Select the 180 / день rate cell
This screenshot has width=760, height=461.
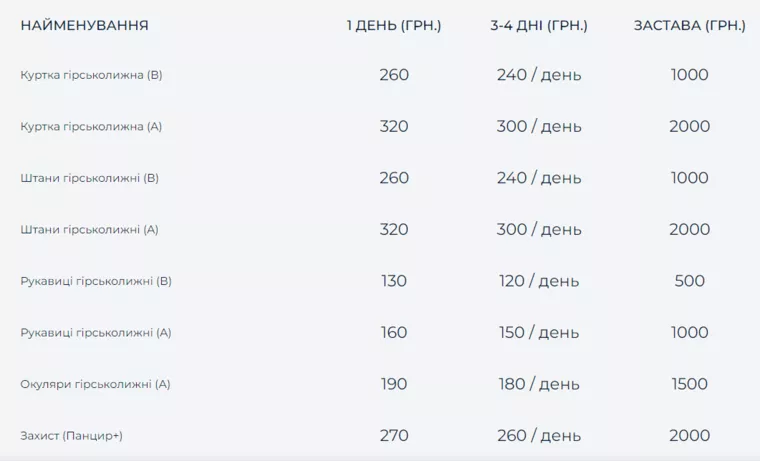[539, 384]
